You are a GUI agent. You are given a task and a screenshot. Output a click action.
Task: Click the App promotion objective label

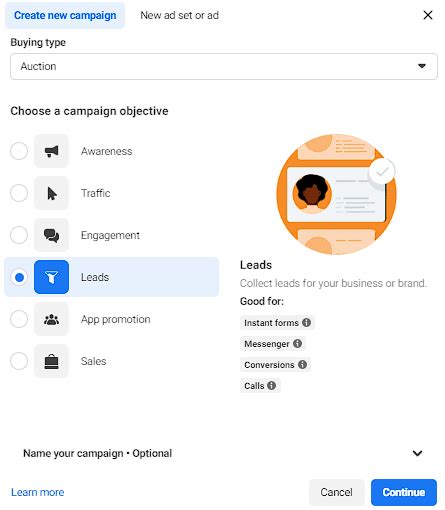click(x=115, y=319)
